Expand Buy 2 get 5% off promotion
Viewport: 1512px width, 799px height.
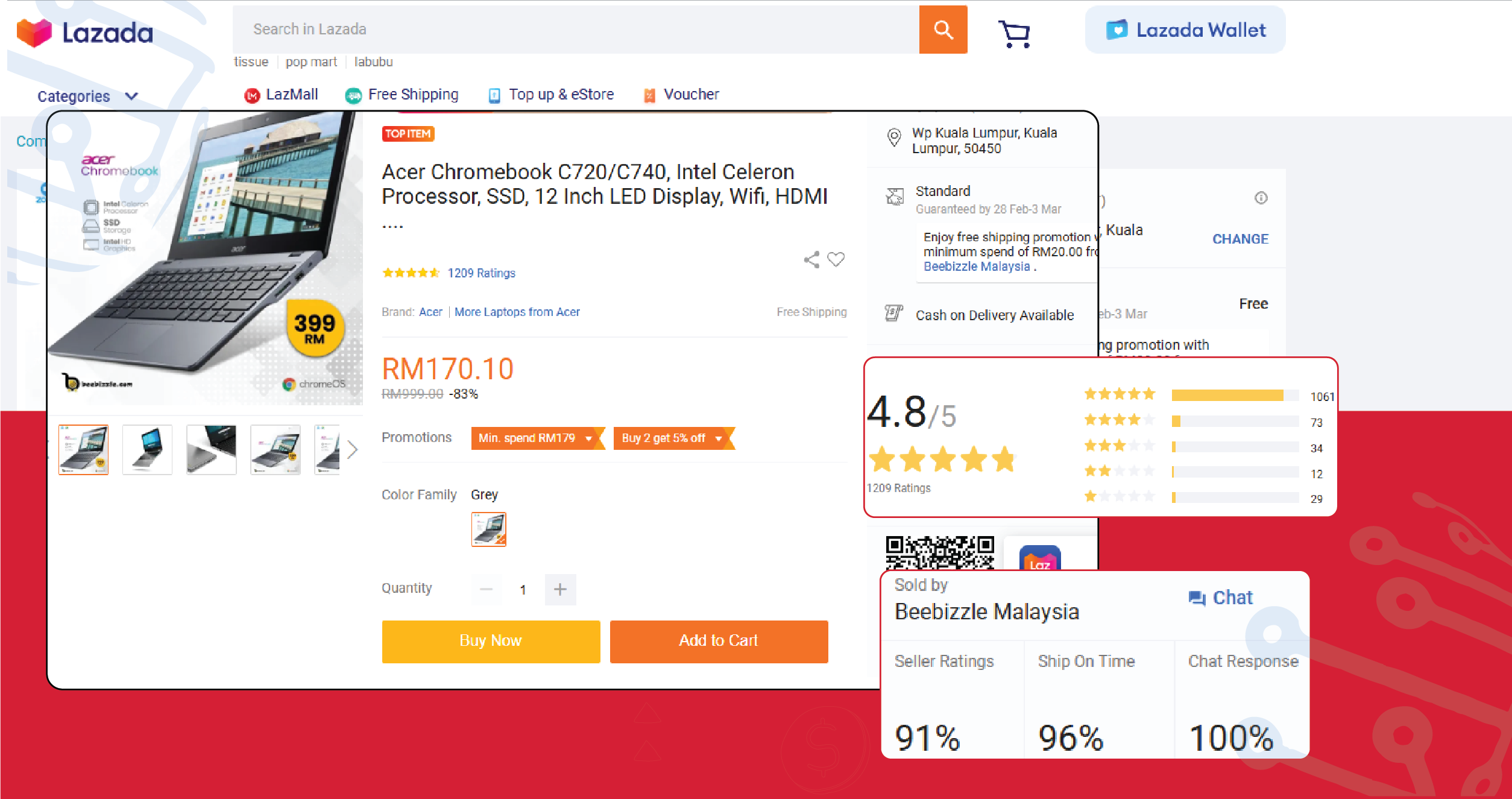pos(672,438)
